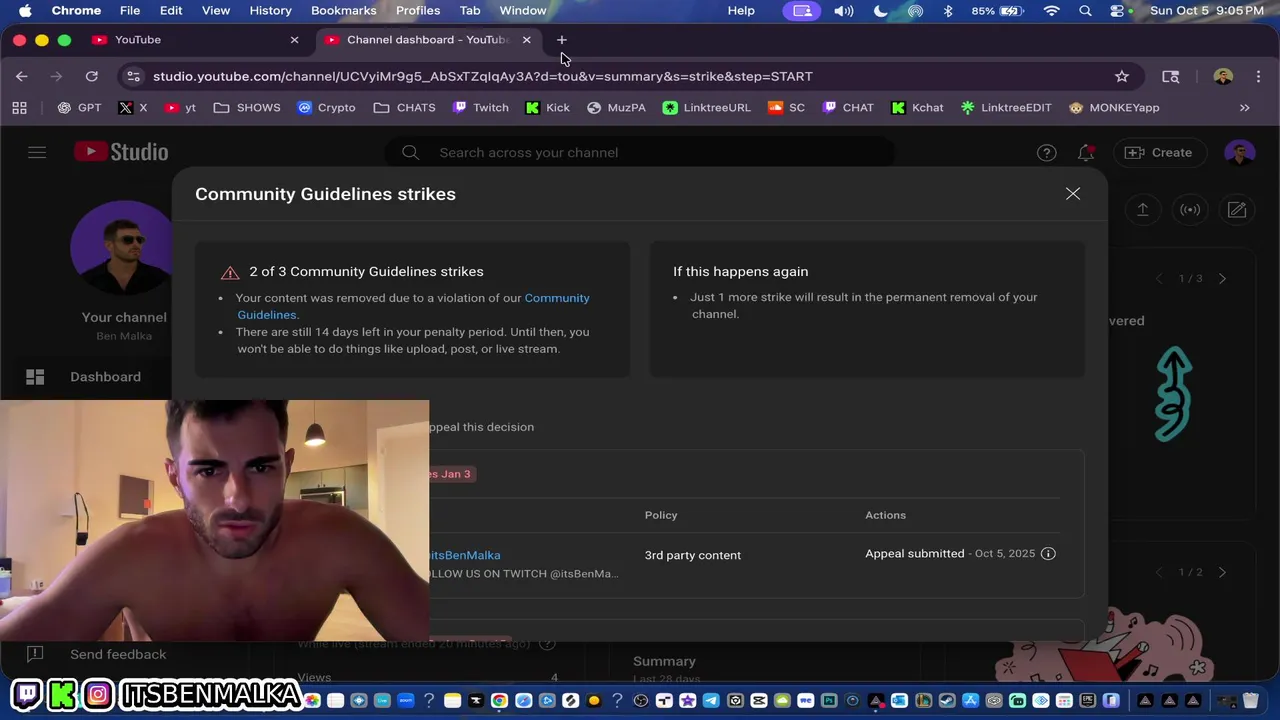1280x720 pixels.
Task: Open the Profiles menu in menu bar
Action: [418, 11]
